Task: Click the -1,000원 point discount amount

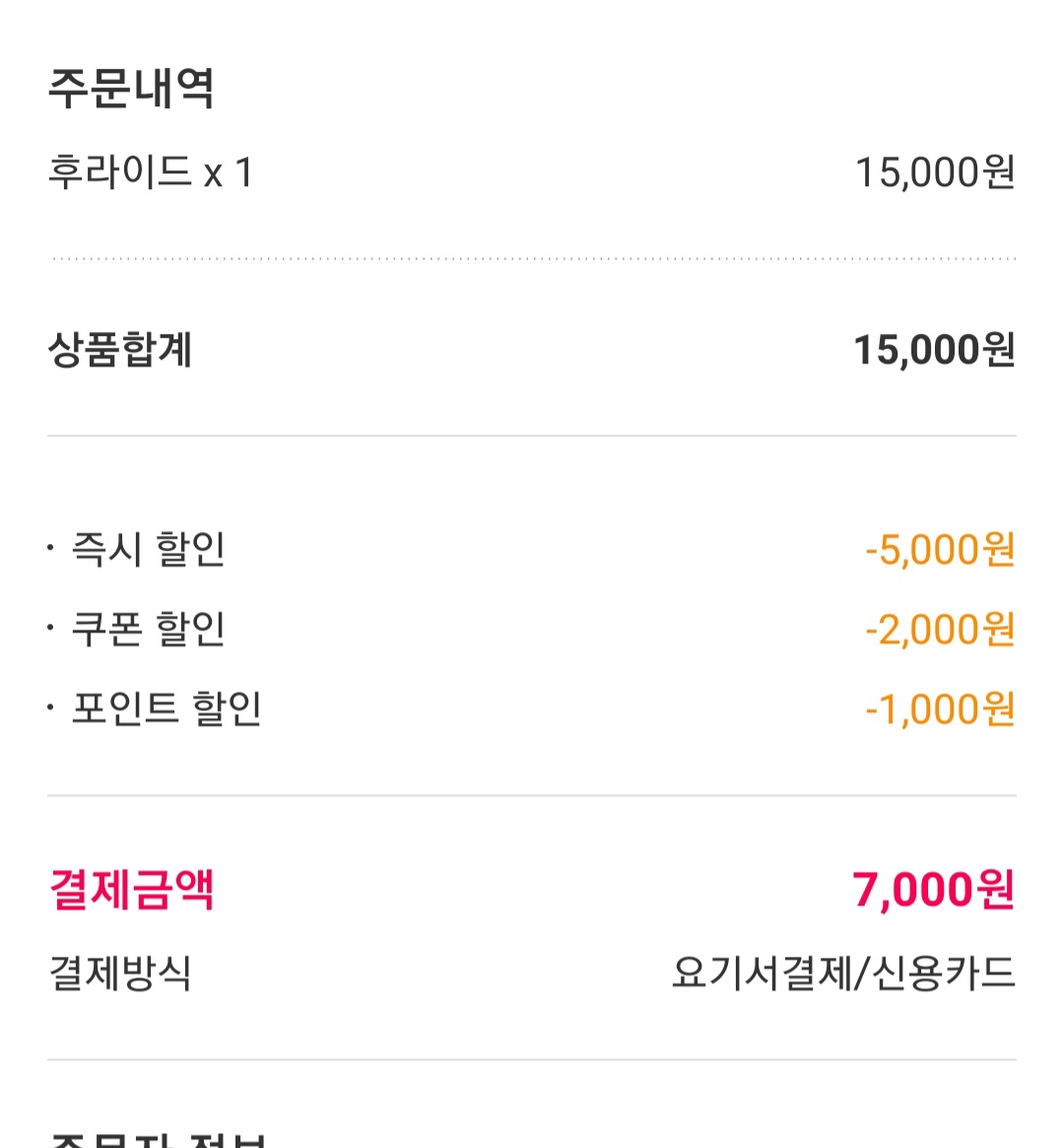Action: [940, 709]
